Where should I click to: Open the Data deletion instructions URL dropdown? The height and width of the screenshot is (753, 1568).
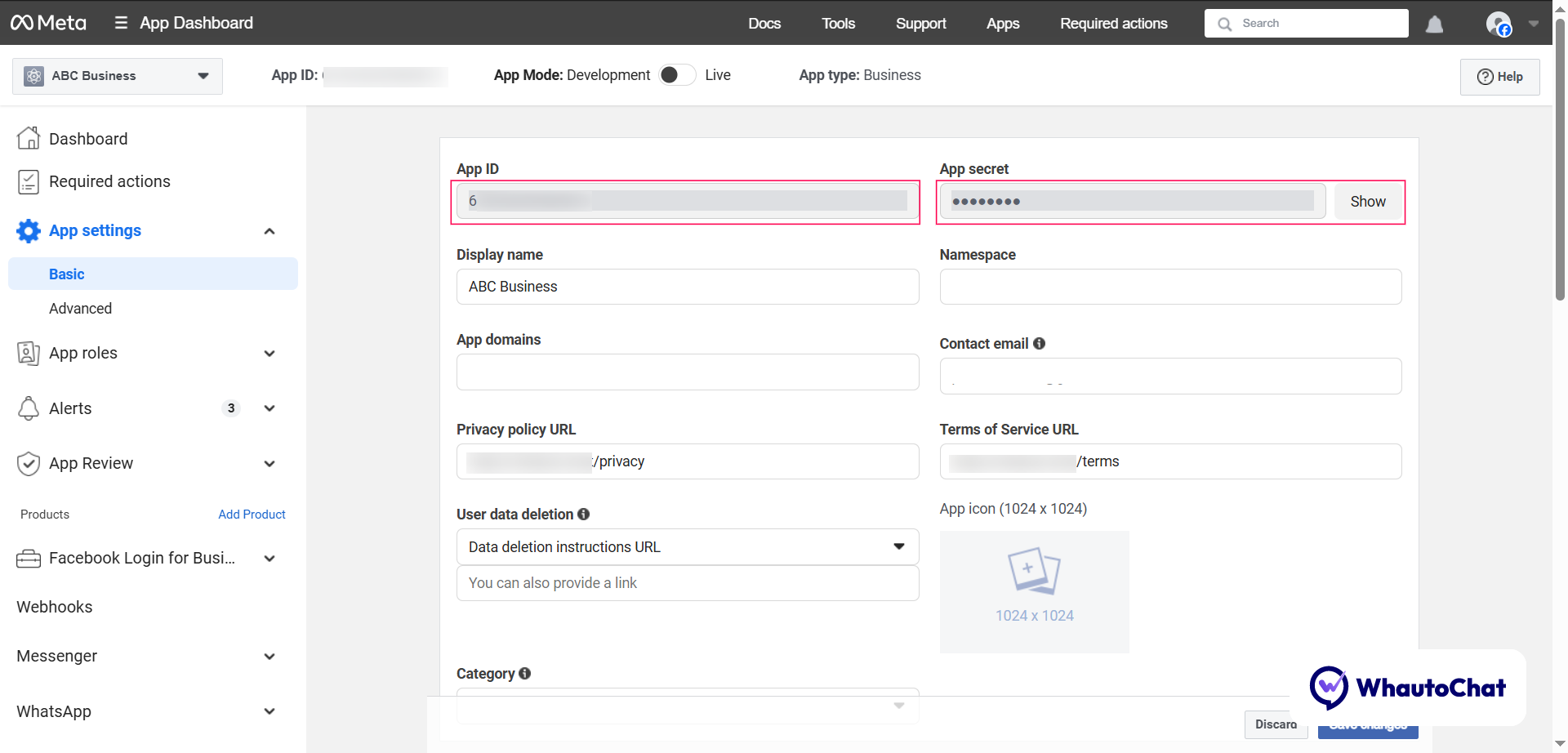[x=898, y=546]
